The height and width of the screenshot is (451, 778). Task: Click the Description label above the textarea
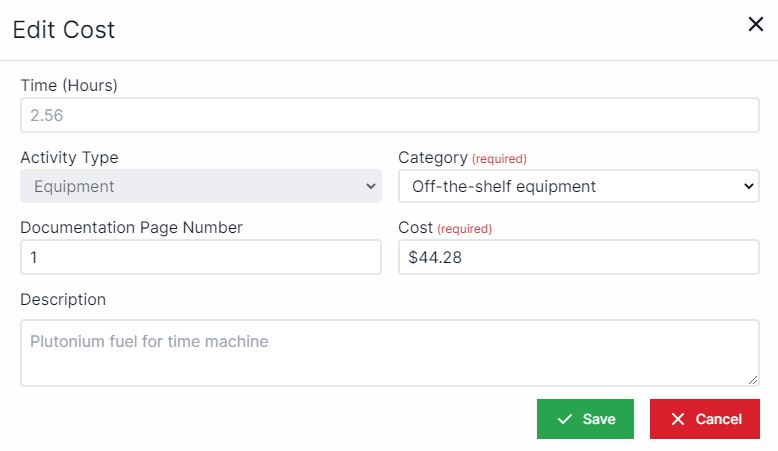click(x=63, y=299)
